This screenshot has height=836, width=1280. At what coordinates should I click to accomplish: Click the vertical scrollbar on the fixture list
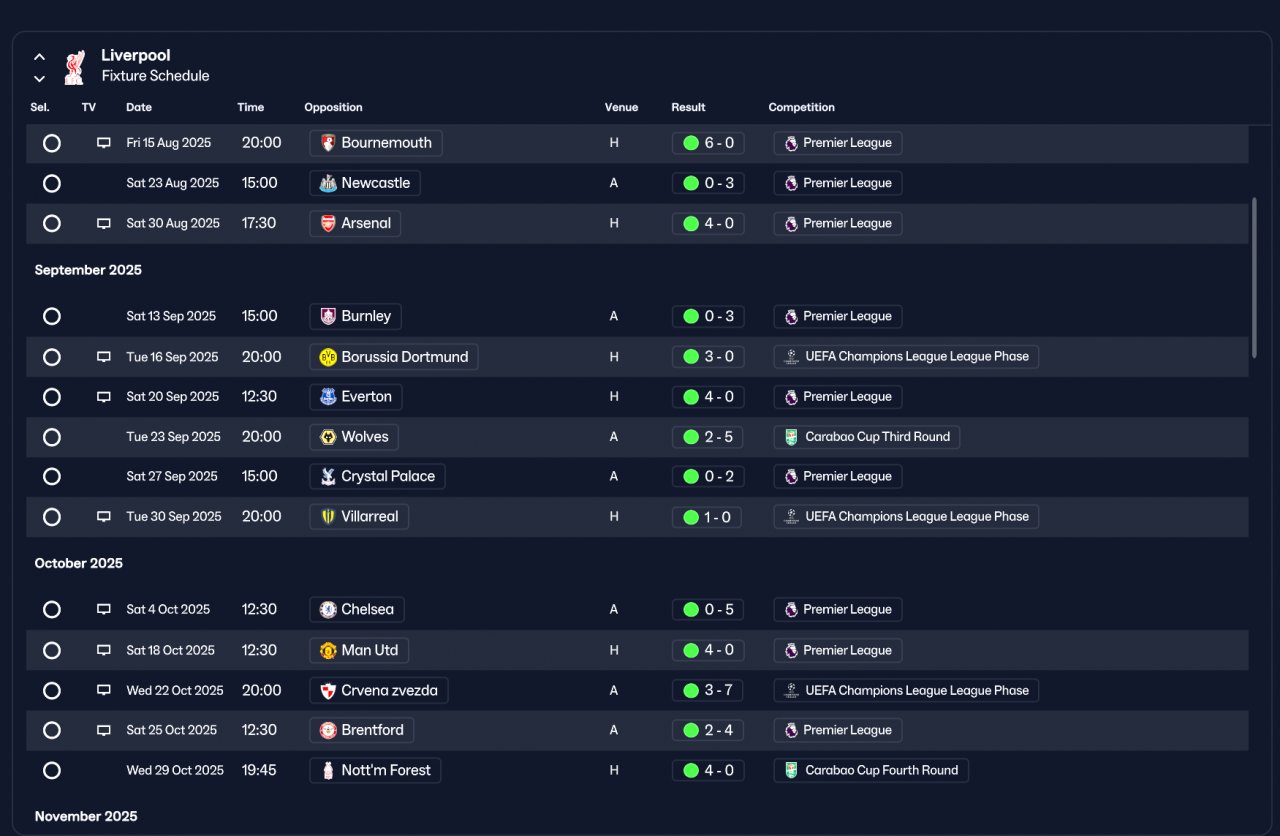[1254, 277]
